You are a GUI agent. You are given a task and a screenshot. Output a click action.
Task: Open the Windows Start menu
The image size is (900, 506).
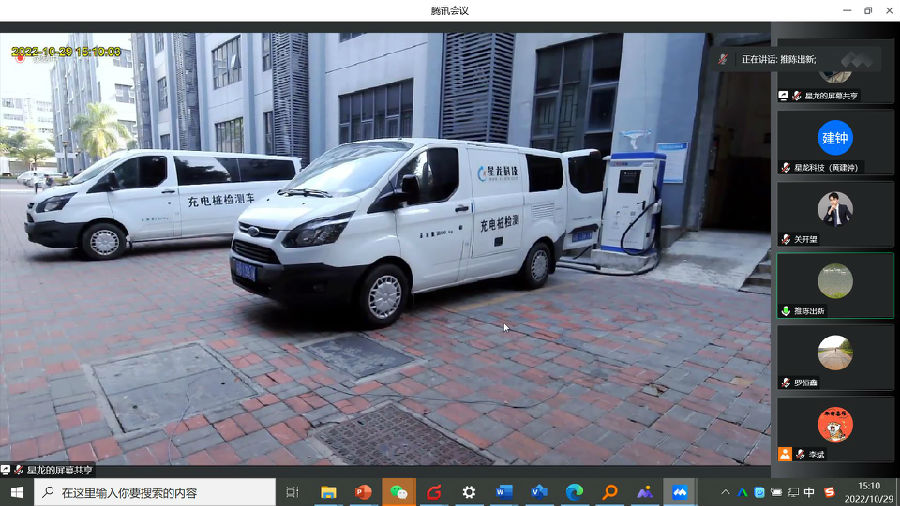[x=17, y=492]
